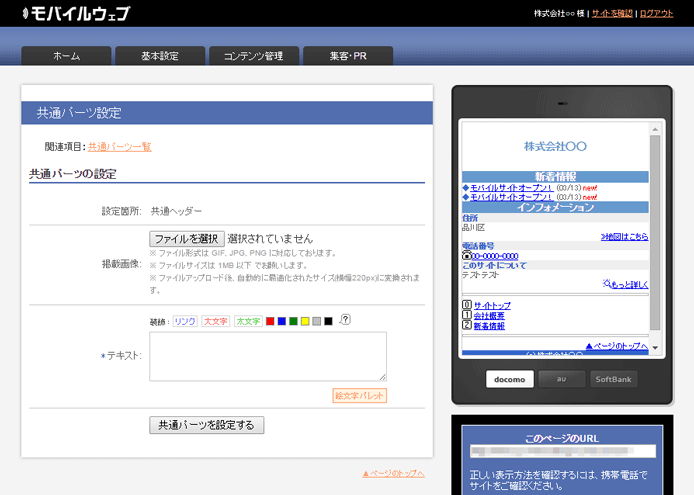
Task: Open the 集客・PR tab
Action: [x=348, y=56]
